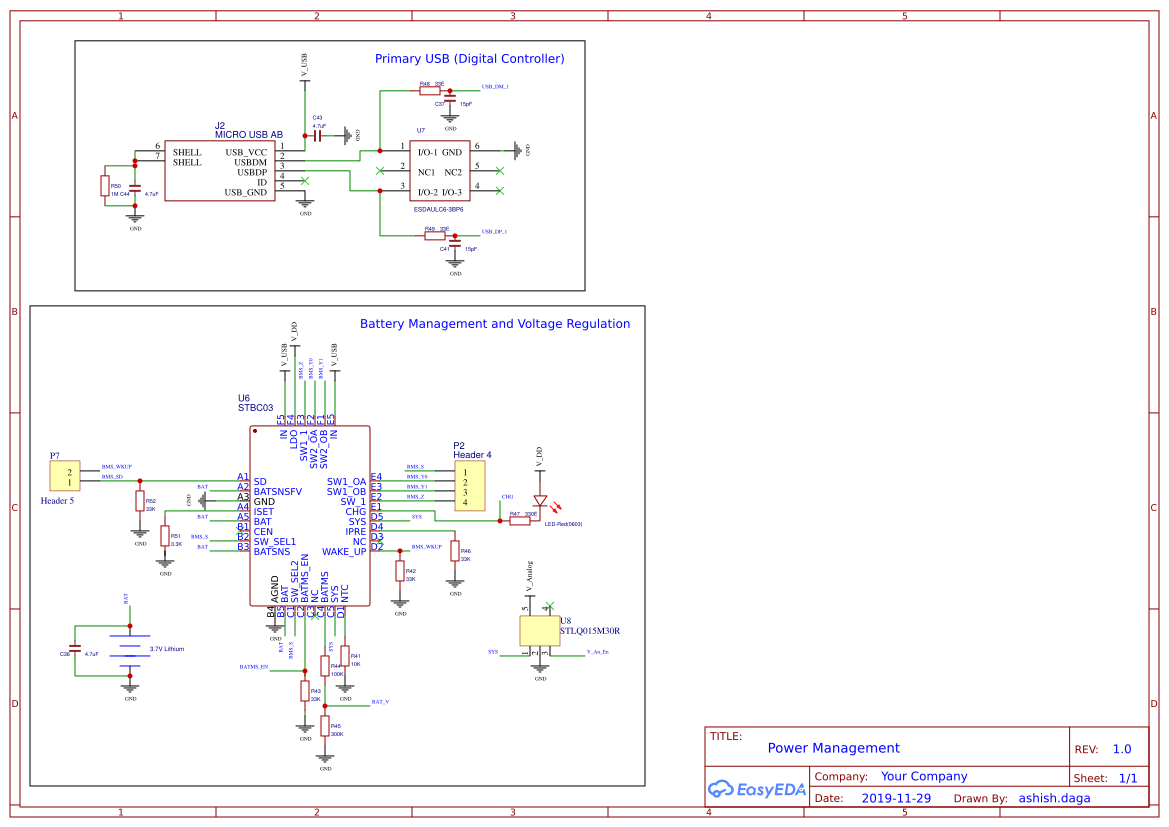
Task: Select the R47 resistor near the LED
Action: pos(520,521)
